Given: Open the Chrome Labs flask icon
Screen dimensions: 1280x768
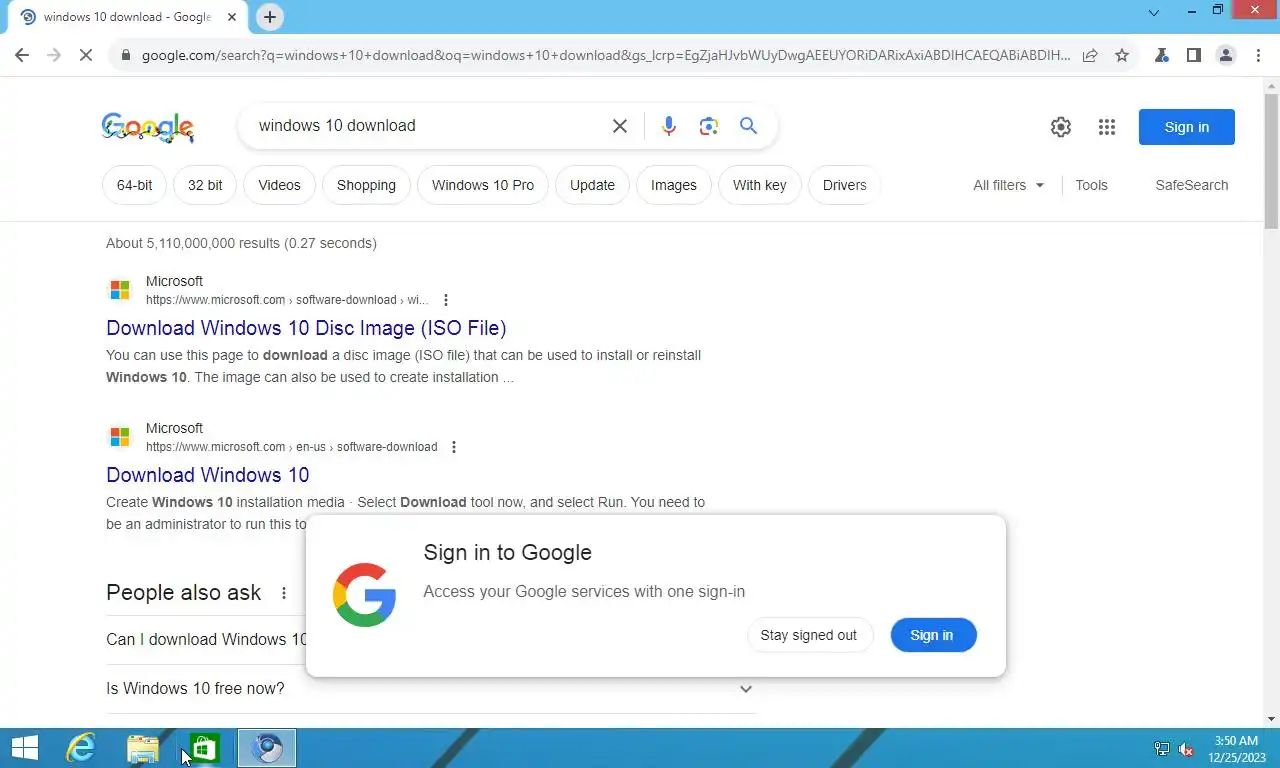Looking at the screenshot, I should point(1161,56).
